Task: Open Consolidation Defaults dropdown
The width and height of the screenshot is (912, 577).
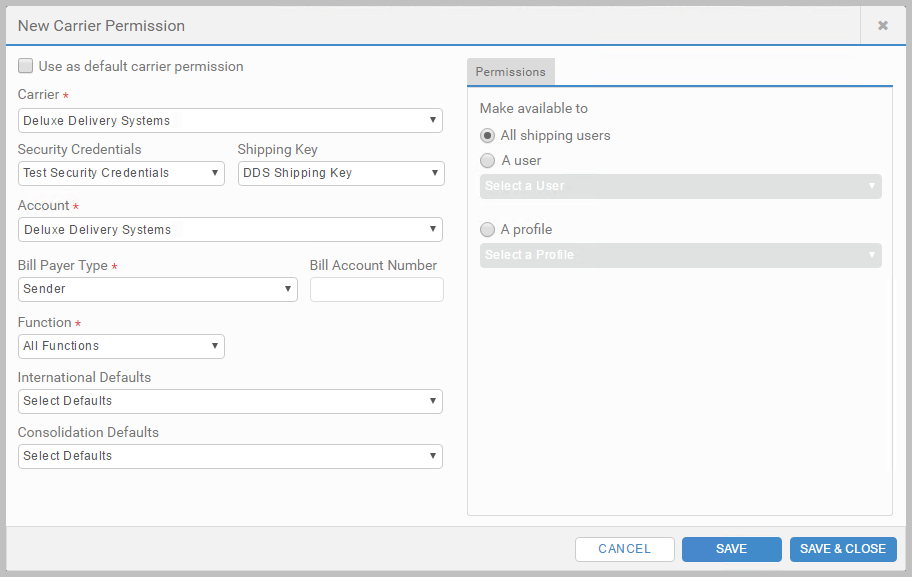Action: click(x=230, y=457)
